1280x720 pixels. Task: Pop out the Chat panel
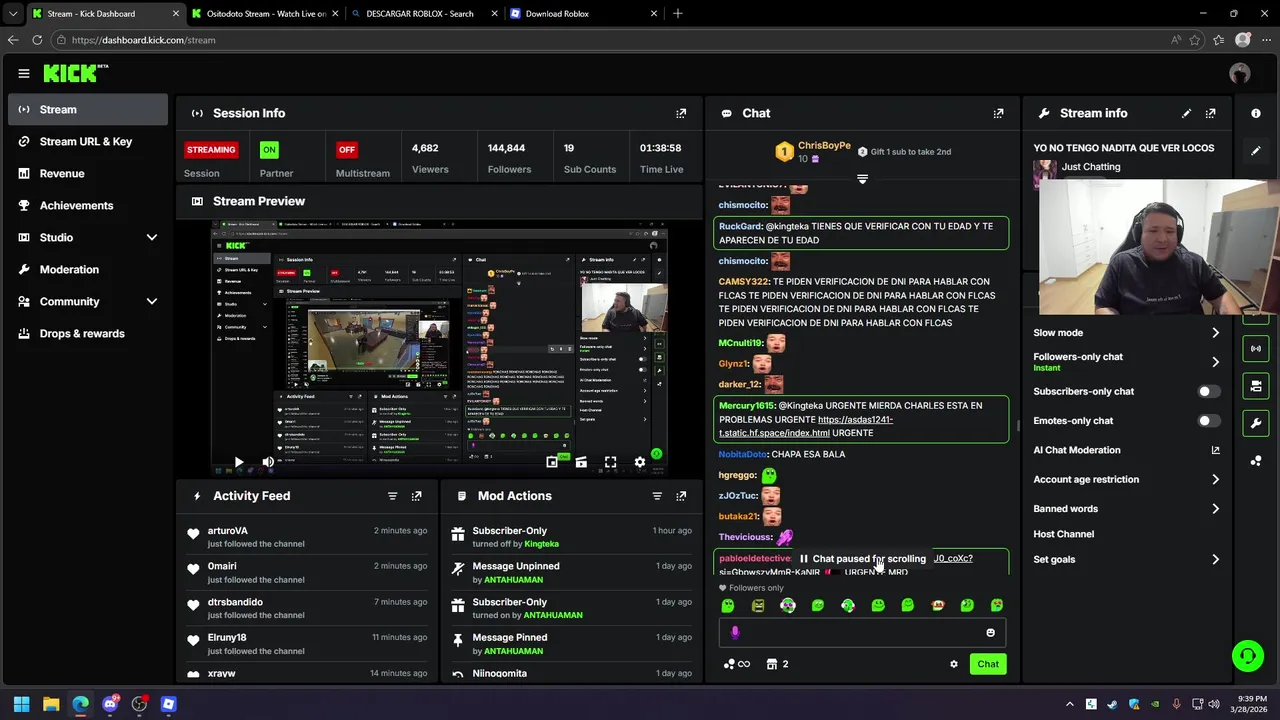tap(998, 113)
